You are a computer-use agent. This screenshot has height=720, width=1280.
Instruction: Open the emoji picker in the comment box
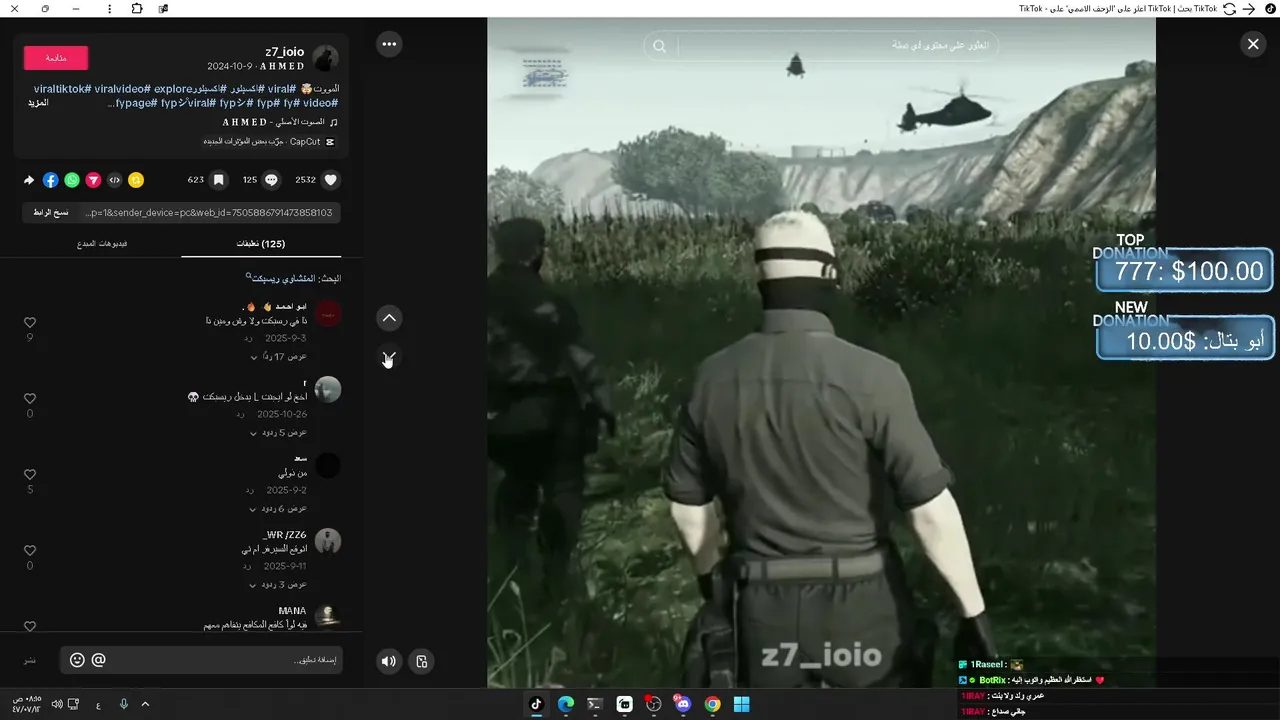pos(77,660)
